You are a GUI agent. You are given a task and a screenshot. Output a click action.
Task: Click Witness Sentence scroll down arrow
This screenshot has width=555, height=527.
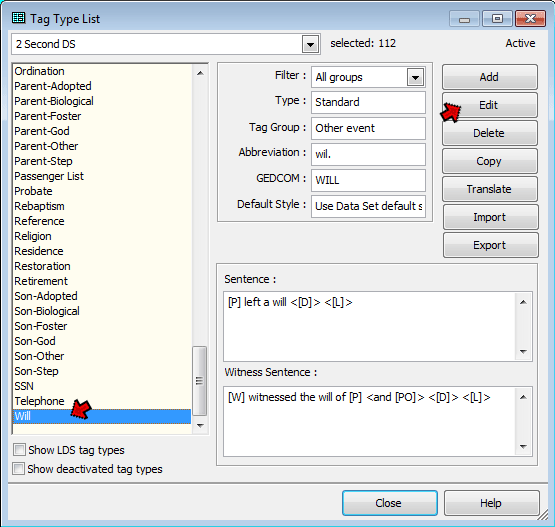click(x=523, y=447)
